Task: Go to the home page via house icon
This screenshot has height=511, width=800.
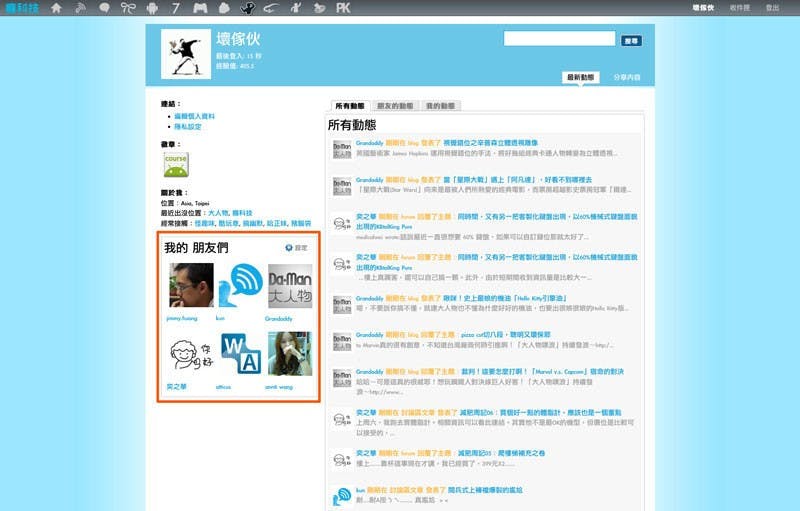Action: (56, 8)
